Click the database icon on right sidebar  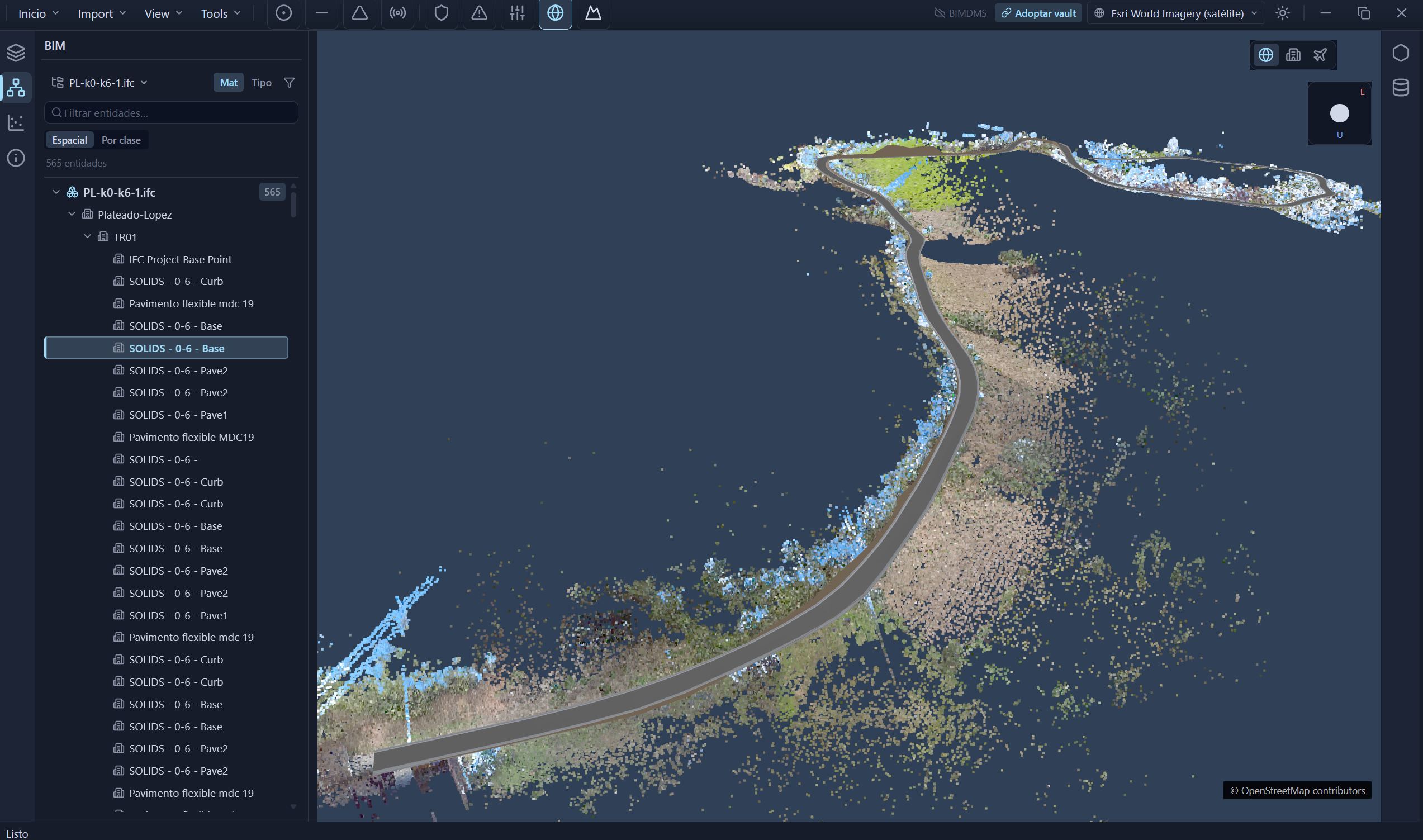(x=1400, y=88)
